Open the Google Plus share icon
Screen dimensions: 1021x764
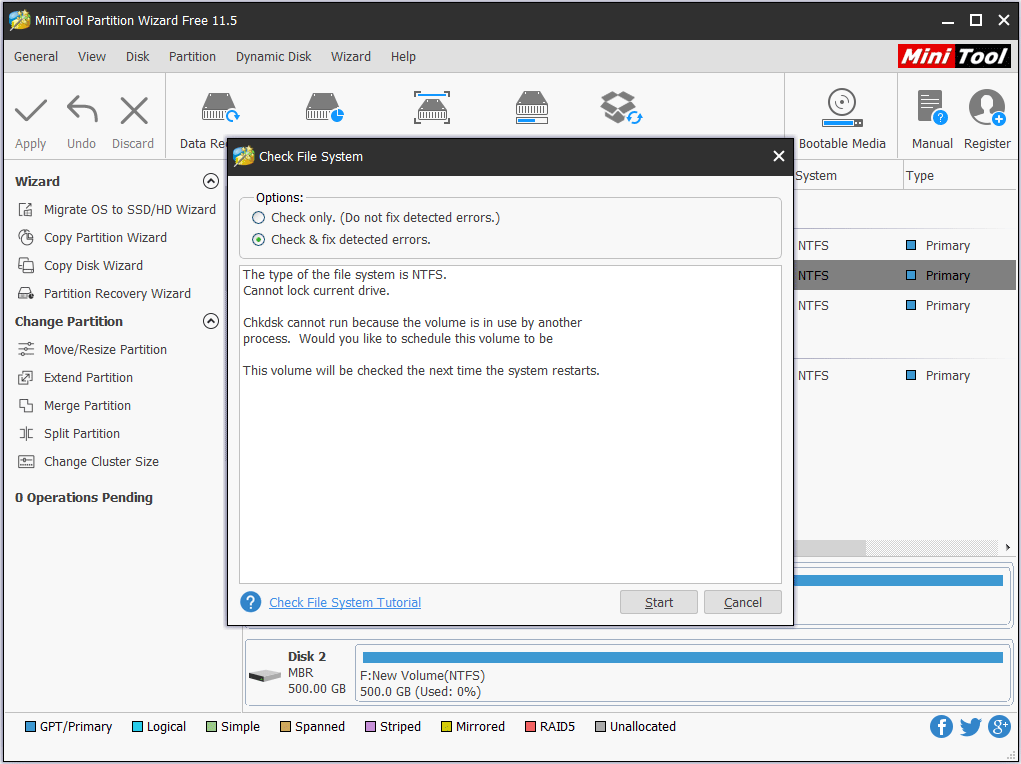999,726
